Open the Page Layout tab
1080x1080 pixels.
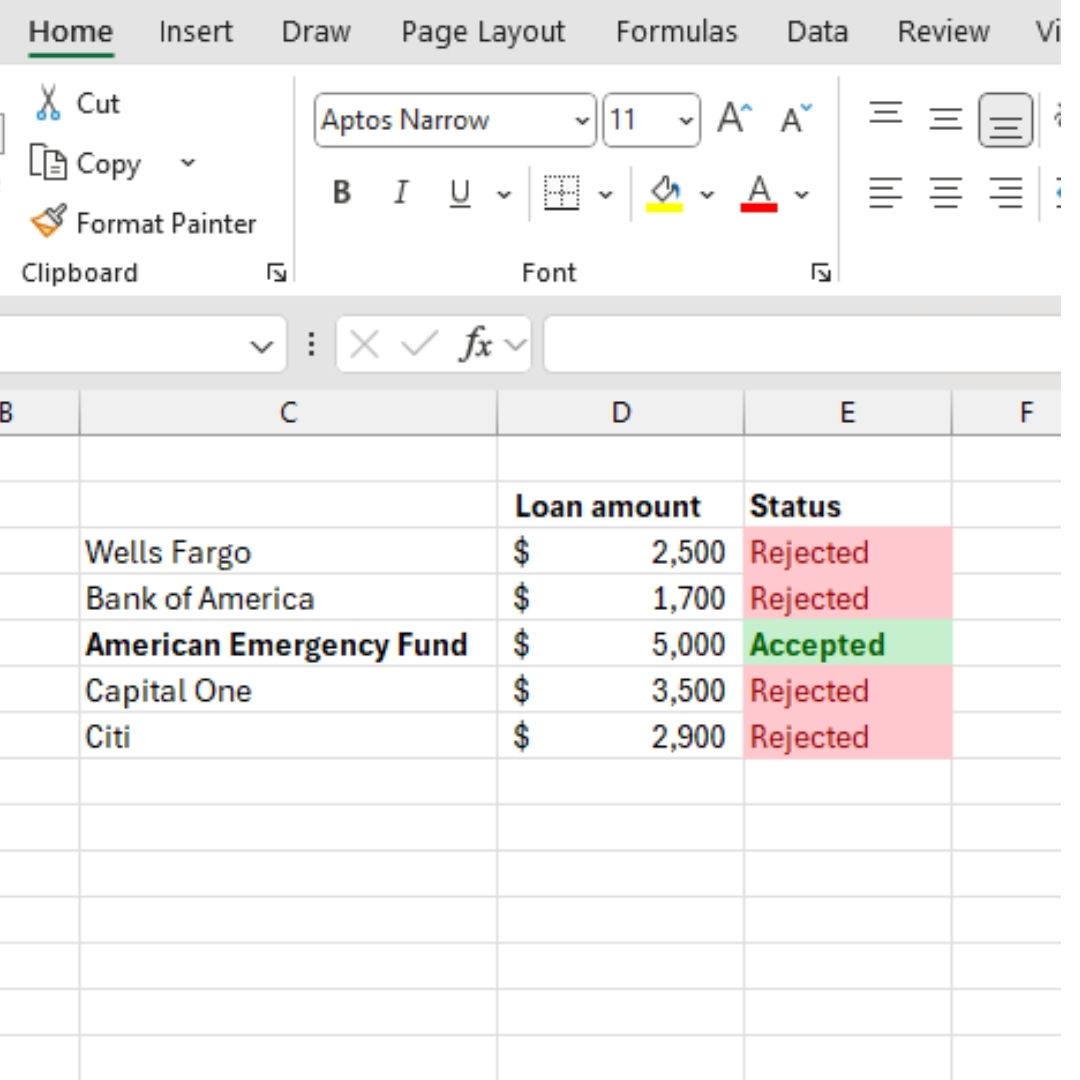coord(483,32)
